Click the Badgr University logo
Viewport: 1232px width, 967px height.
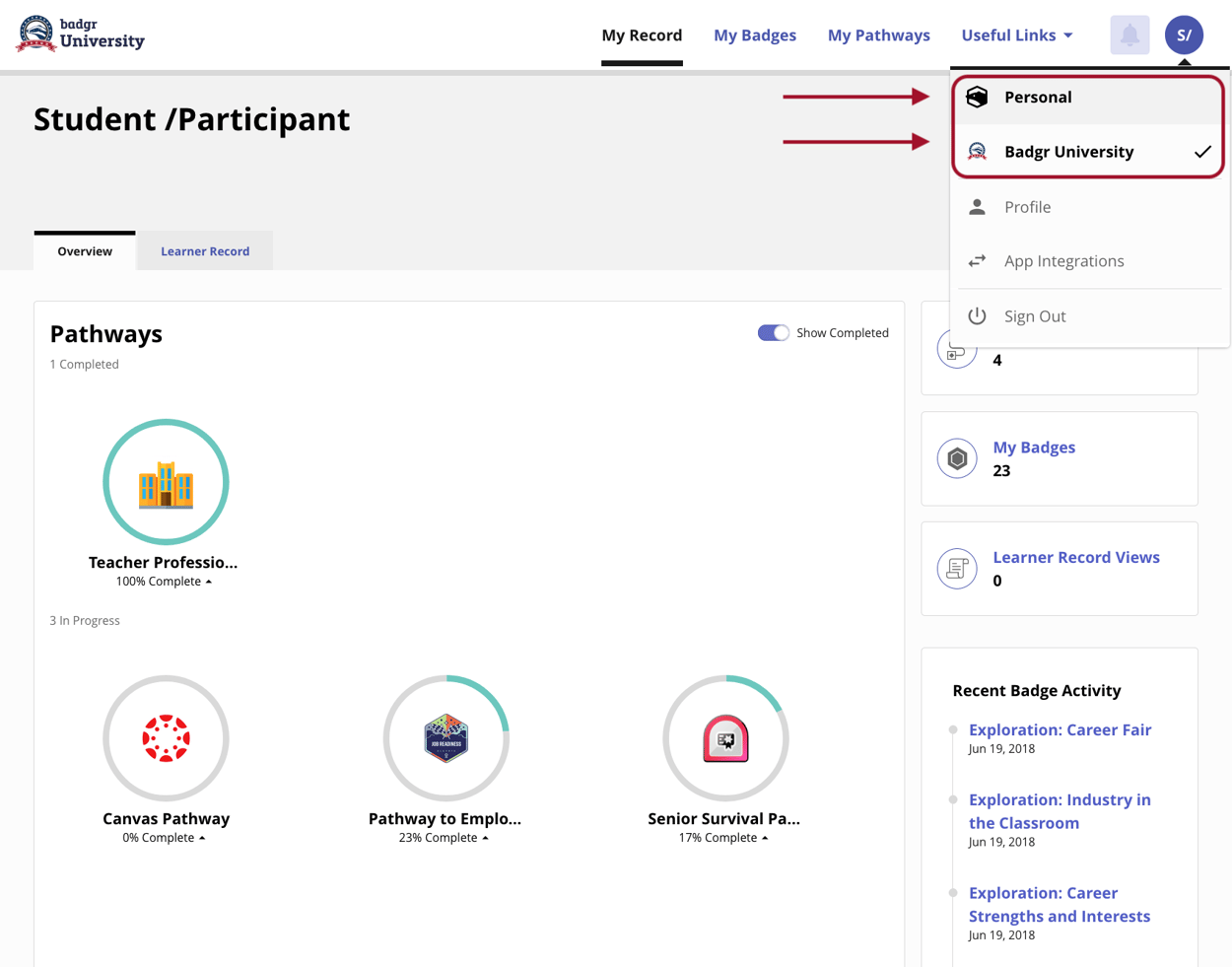[x=81, y=34]
